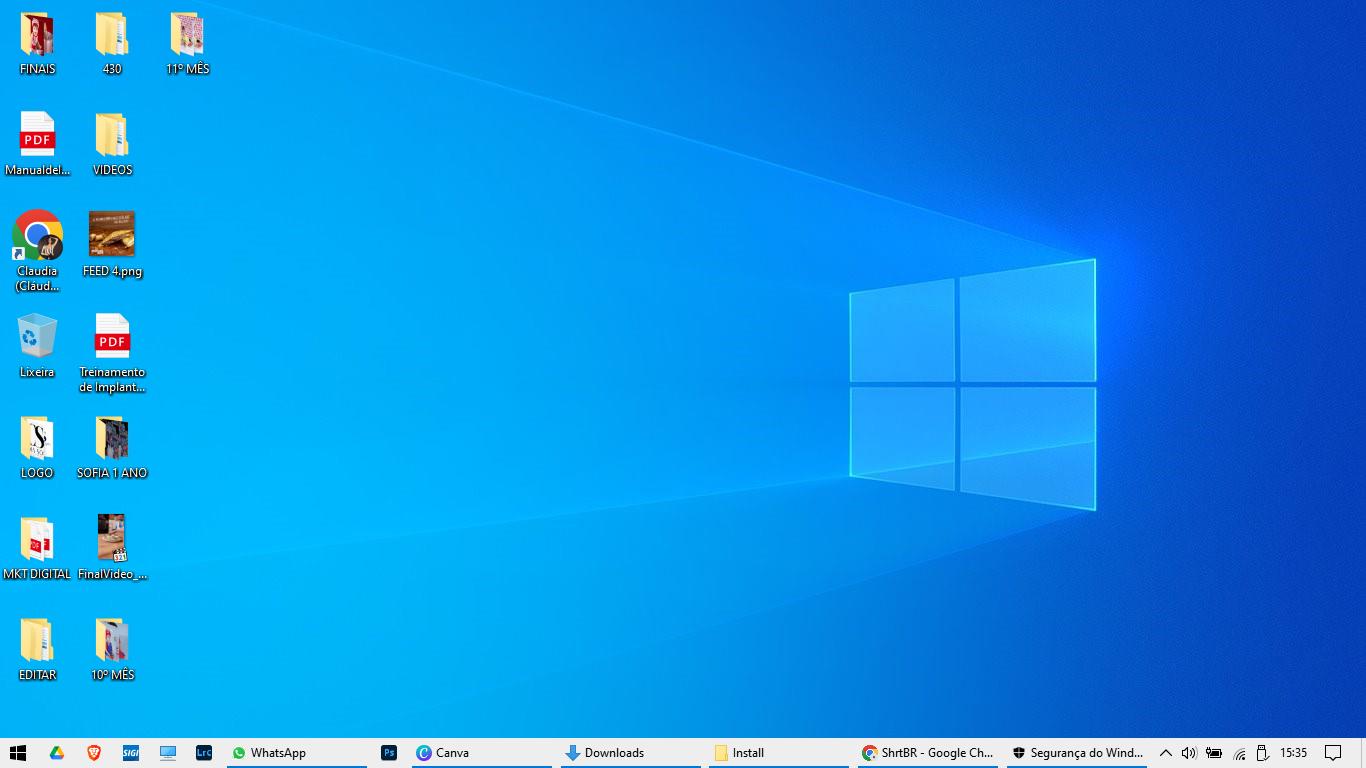
Task: Click the clock showing 15:35
Action: [1293, 753]
